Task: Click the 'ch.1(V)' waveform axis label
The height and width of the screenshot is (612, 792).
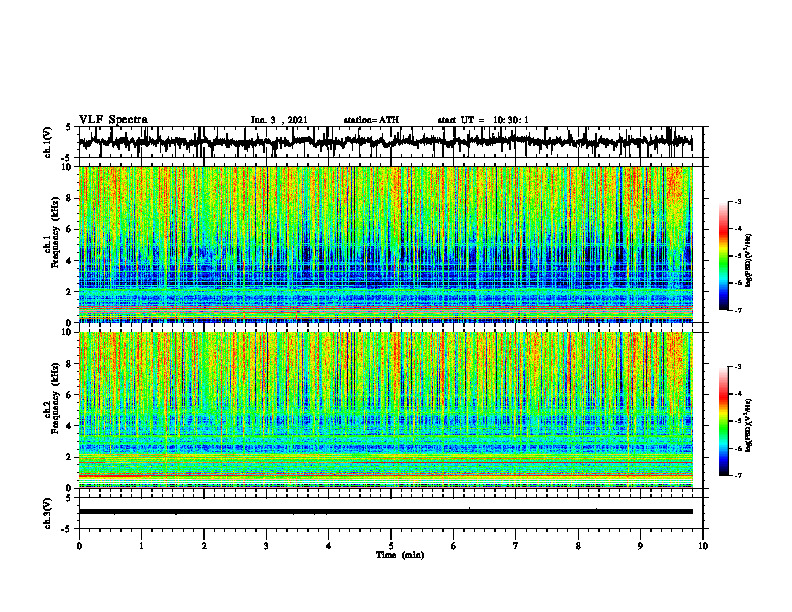Action: point(48,142)
